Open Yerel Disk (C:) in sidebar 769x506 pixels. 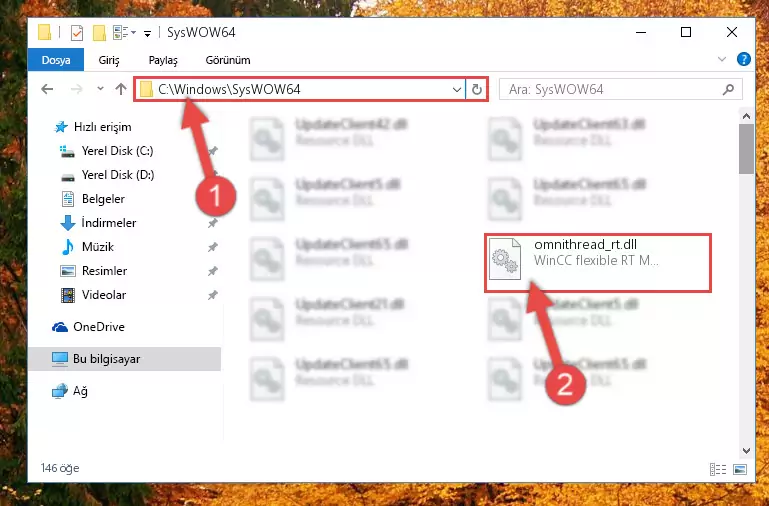click(x=117, y=151)
